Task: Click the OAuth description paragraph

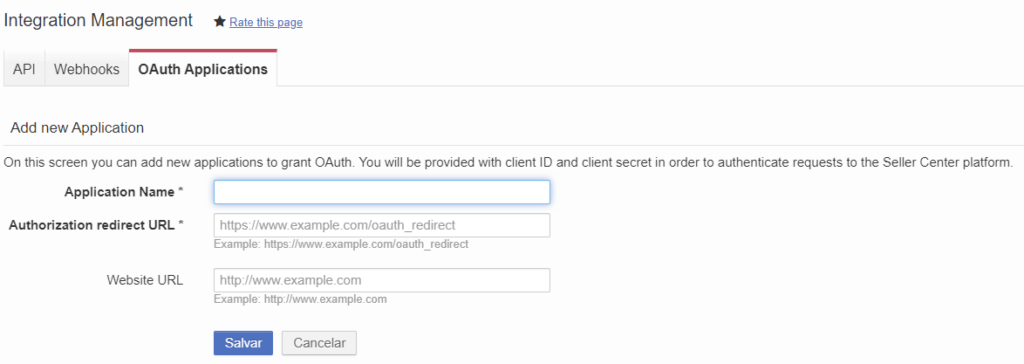Action: coord(508,161)
